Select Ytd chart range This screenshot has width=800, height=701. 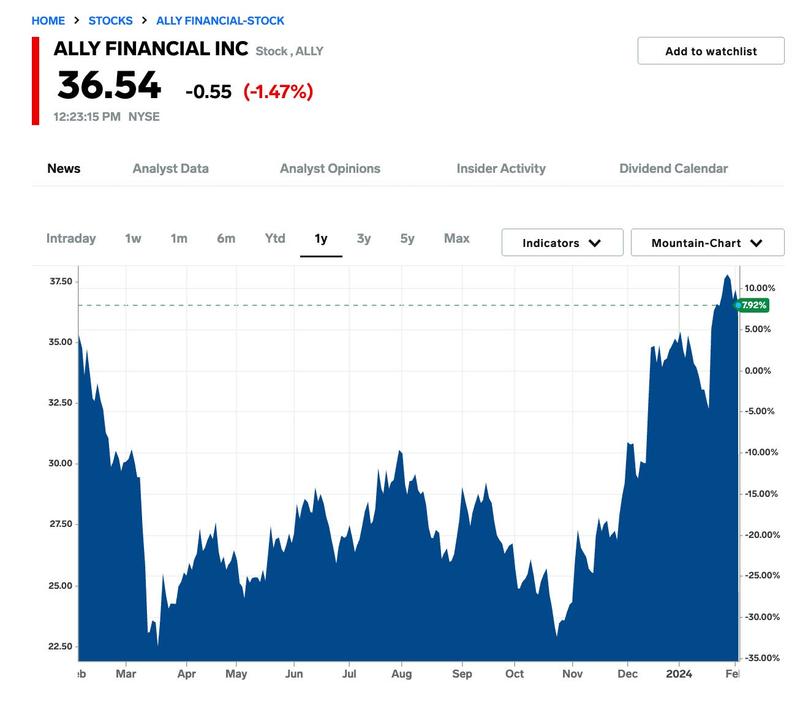click(x=275, y=238)
